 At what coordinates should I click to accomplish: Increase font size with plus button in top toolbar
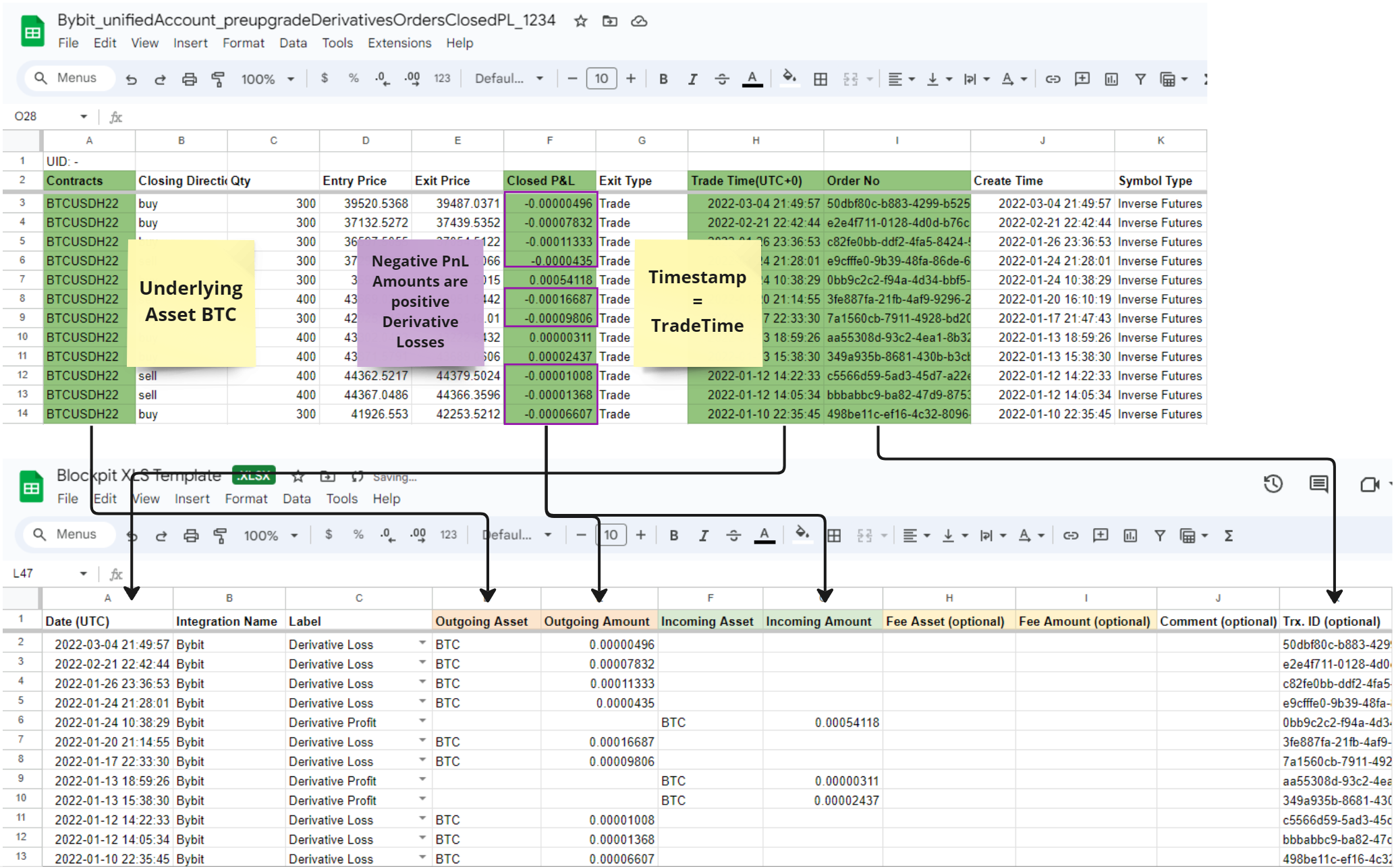pos(630,79)
